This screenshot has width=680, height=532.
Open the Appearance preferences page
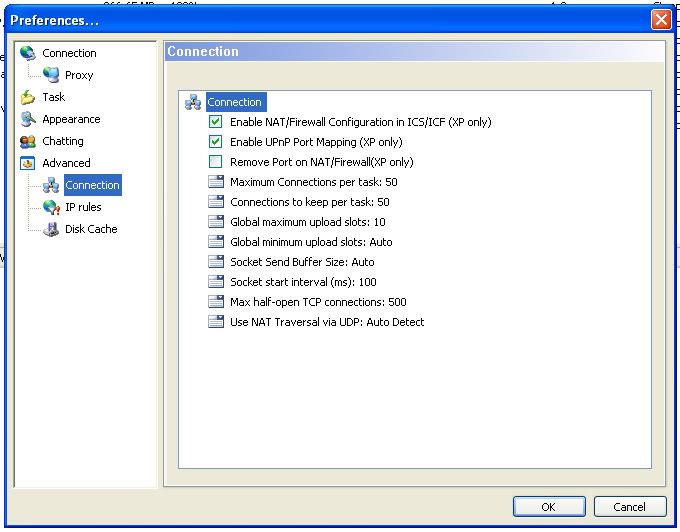click(71, 119)
